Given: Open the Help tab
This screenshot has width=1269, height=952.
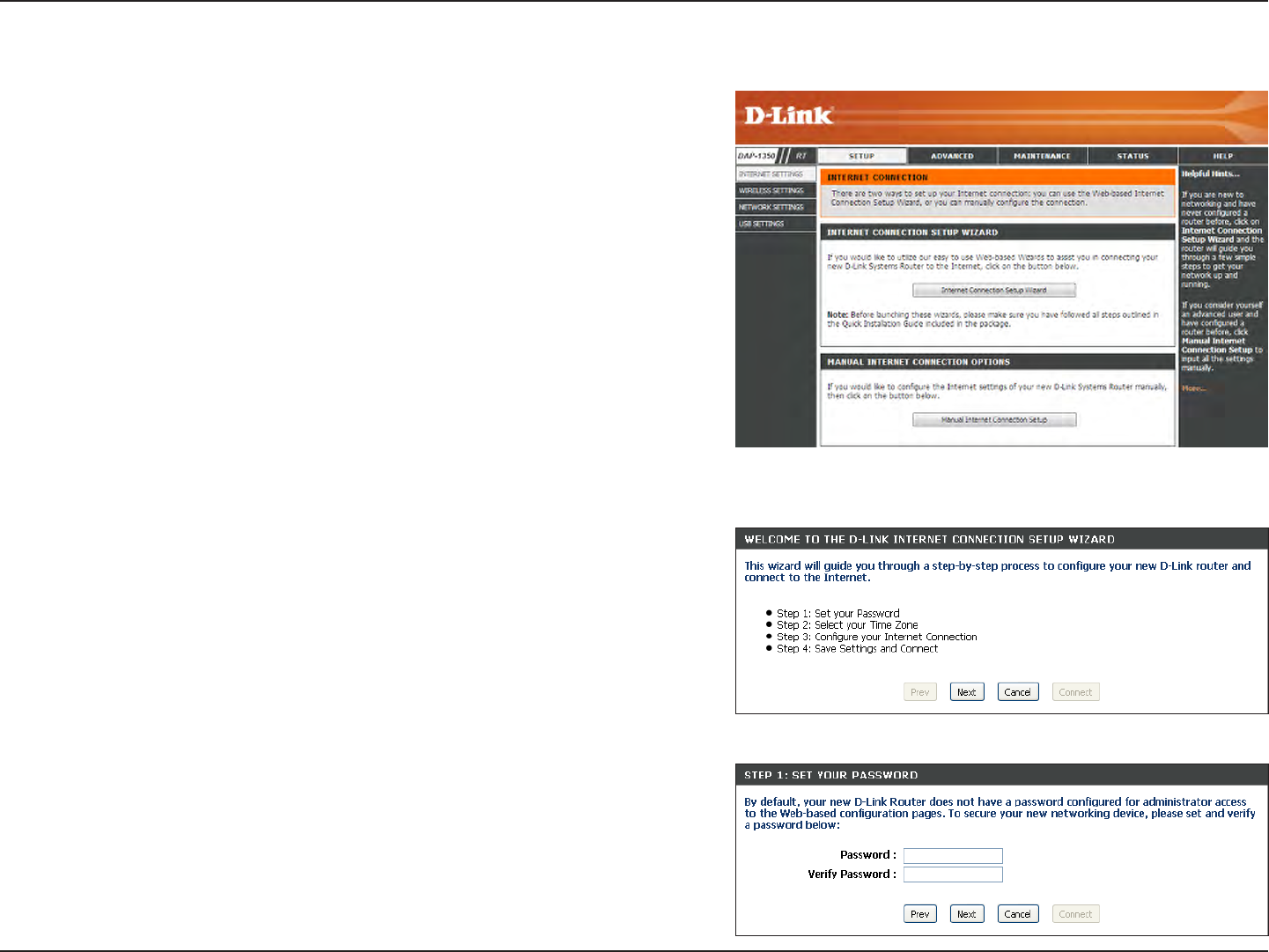Looking at the screenshot, I should click(1223, 156).
